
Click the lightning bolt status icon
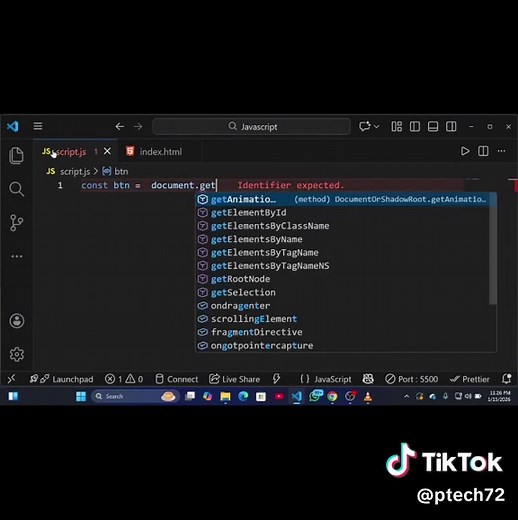pyautogui.click(x=276, y=379)
